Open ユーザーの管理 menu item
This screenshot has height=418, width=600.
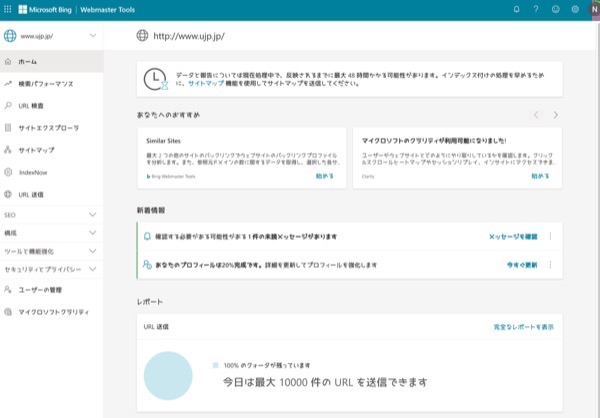tap(51, 290)
